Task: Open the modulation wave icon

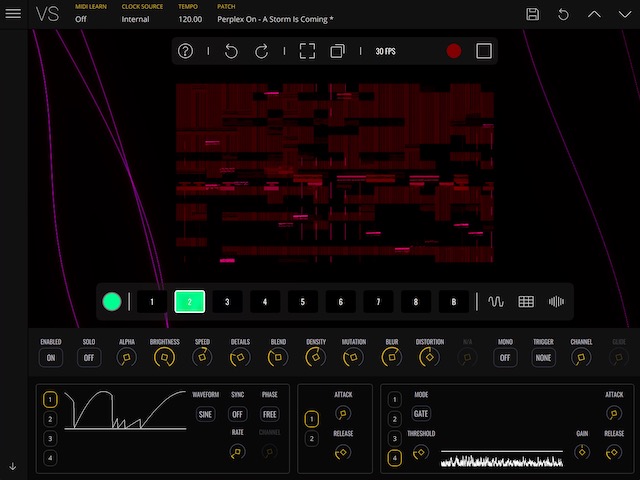Action: [497, 301]
